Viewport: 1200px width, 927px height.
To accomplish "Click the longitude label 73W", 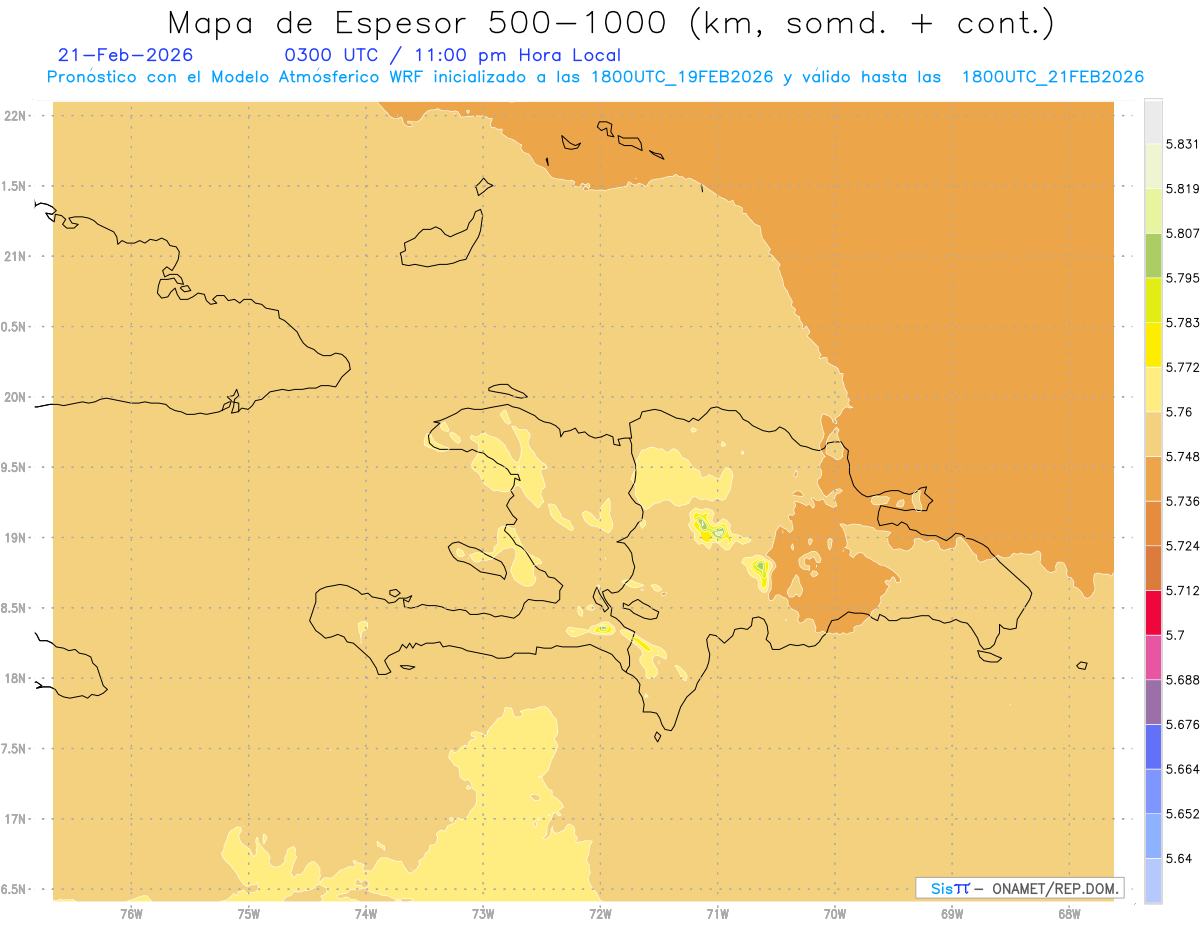I will (x=483, y=913).
